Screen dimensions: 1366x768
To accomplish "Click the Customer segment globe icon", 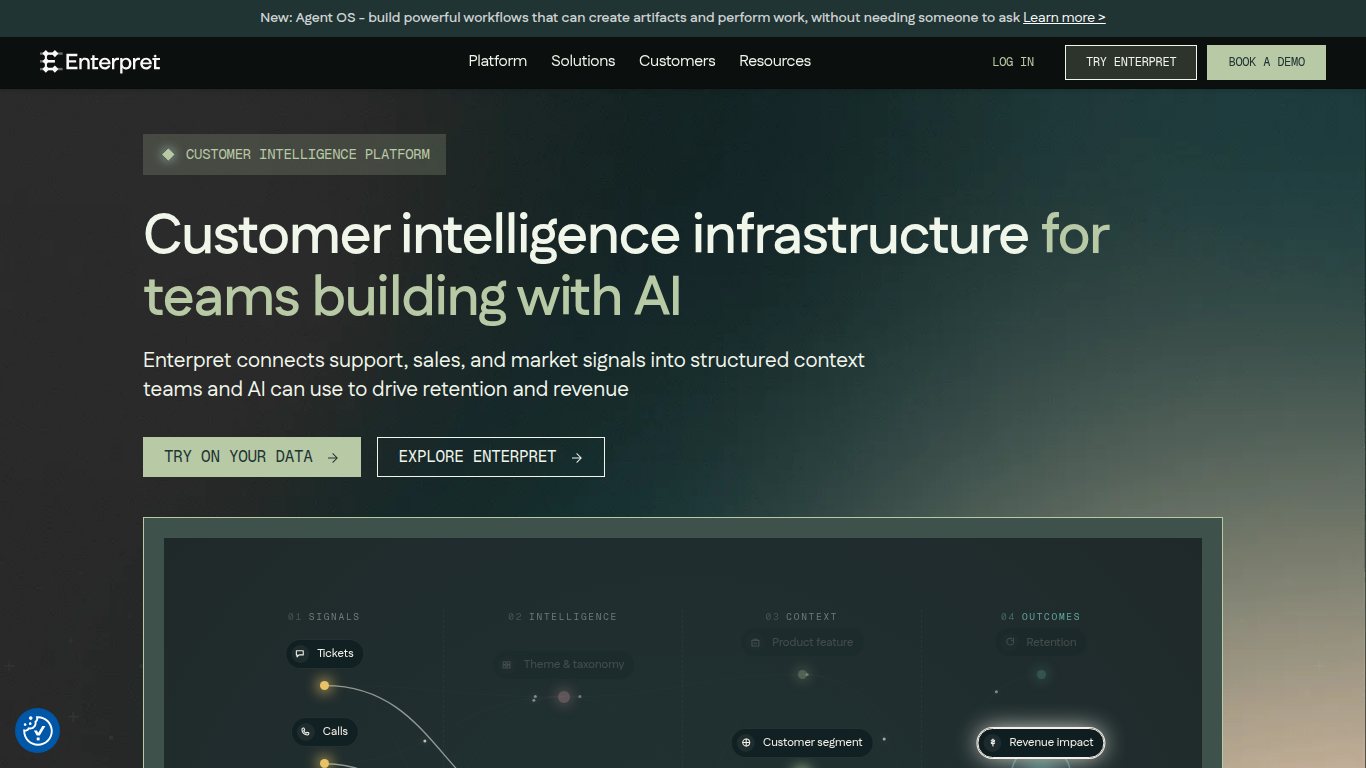I will click(746, 743).
